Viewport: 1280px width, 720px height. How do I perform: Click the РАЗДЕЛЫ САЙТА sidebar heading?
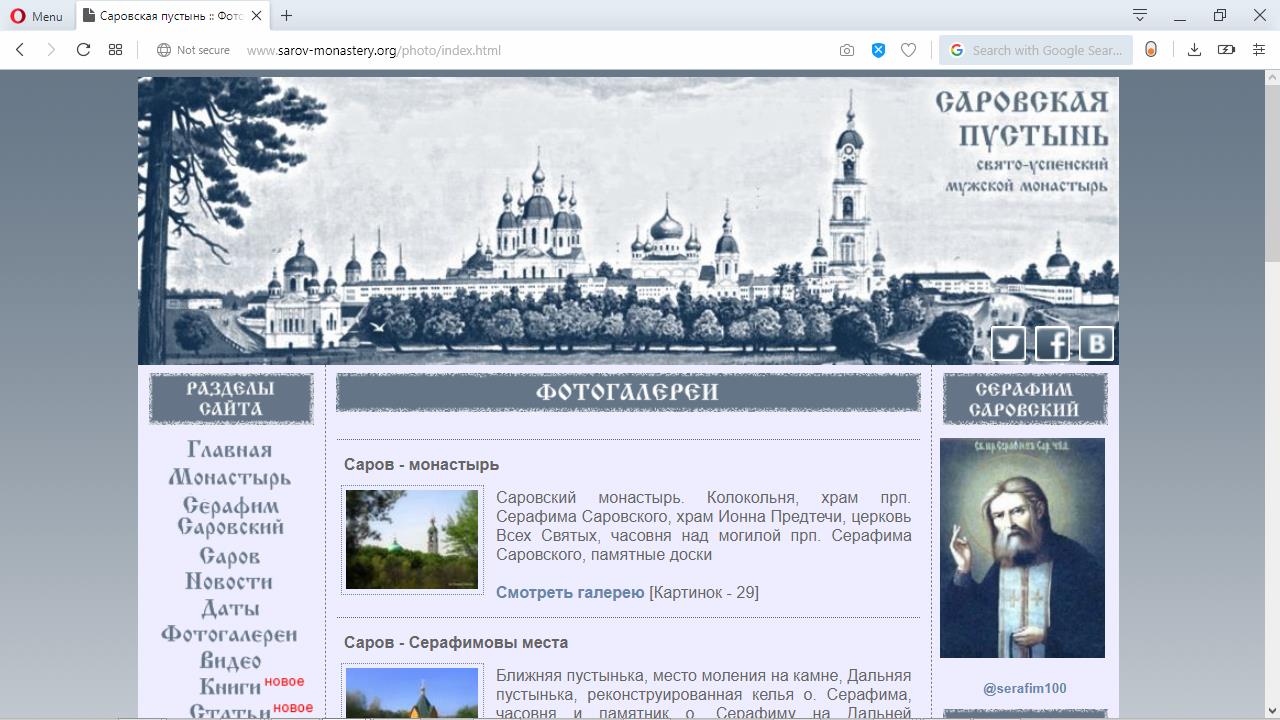(231, 399)
